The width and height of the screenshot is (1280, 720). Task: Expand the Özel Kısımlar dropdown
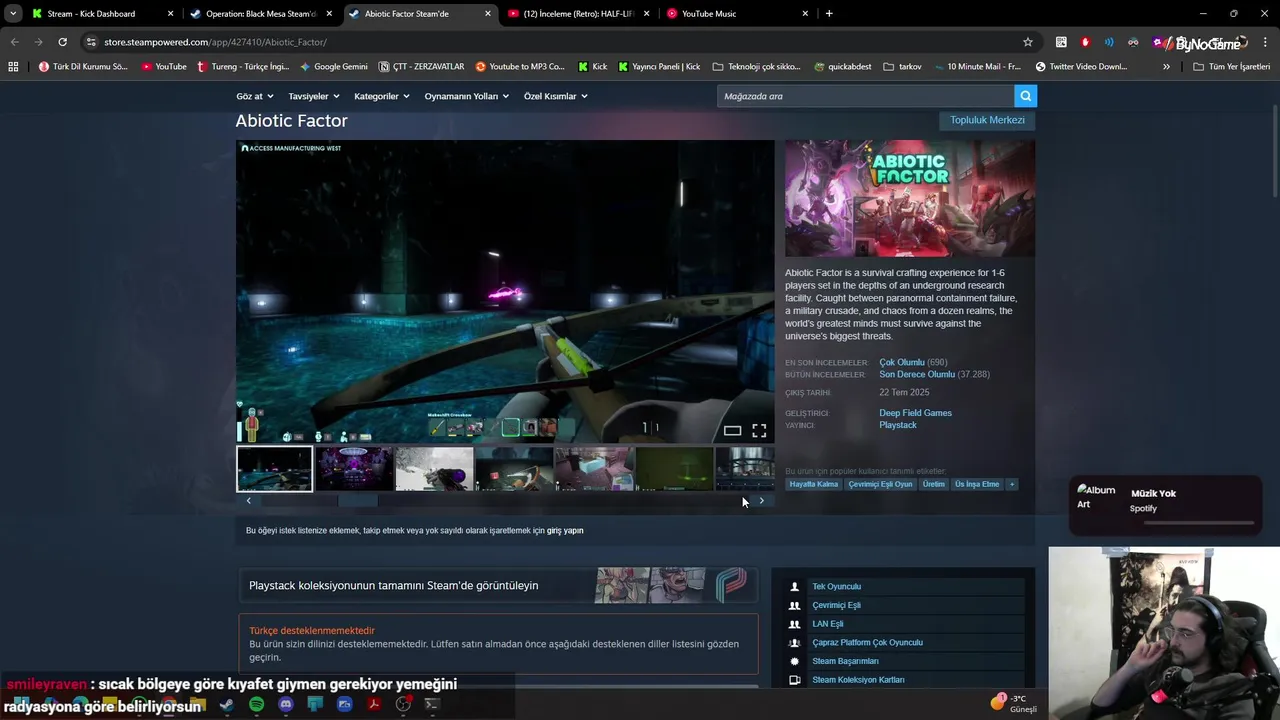coord(556,96)
